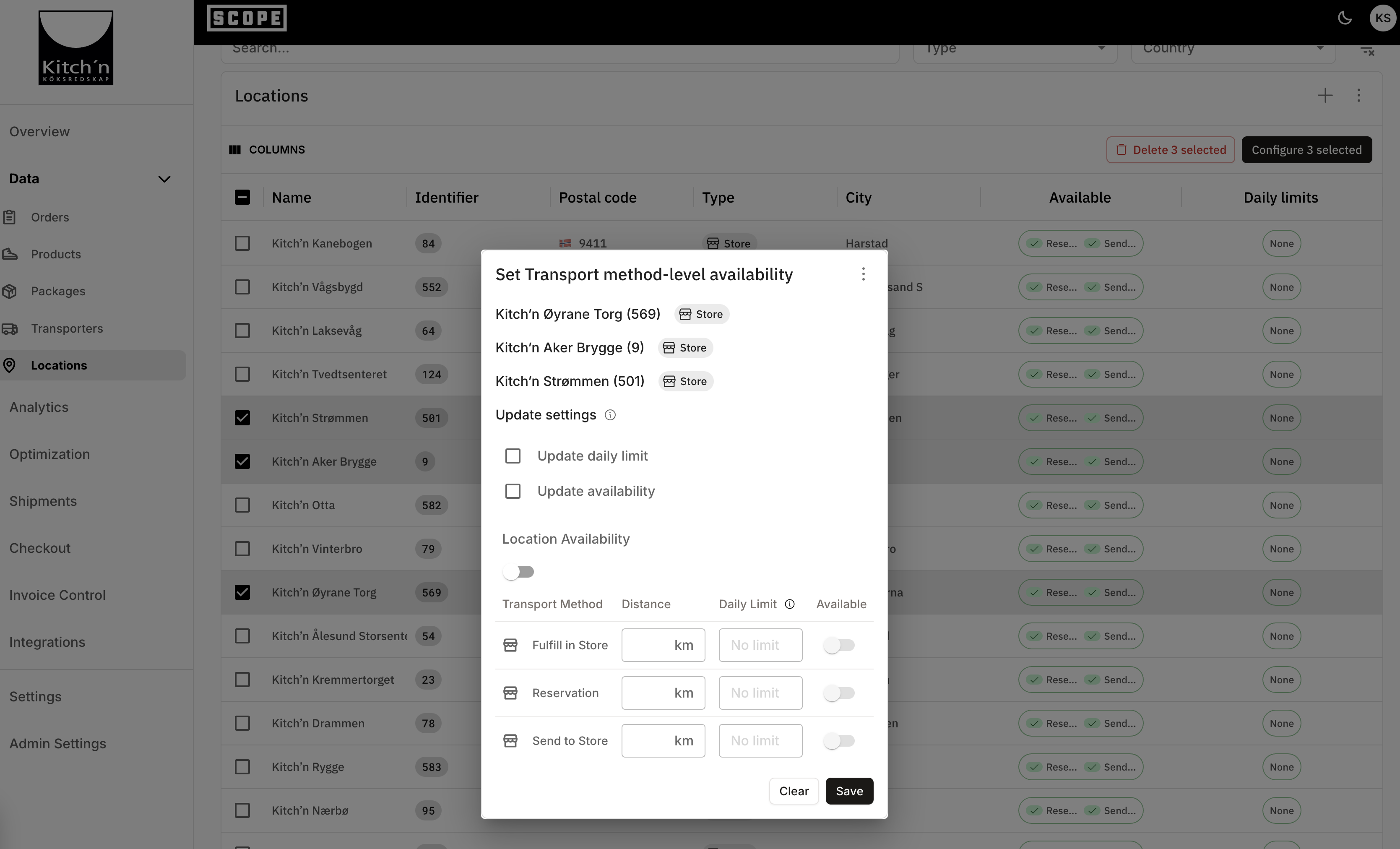
Task: Click the select-all header checkbox
Action: click(242, 197)
